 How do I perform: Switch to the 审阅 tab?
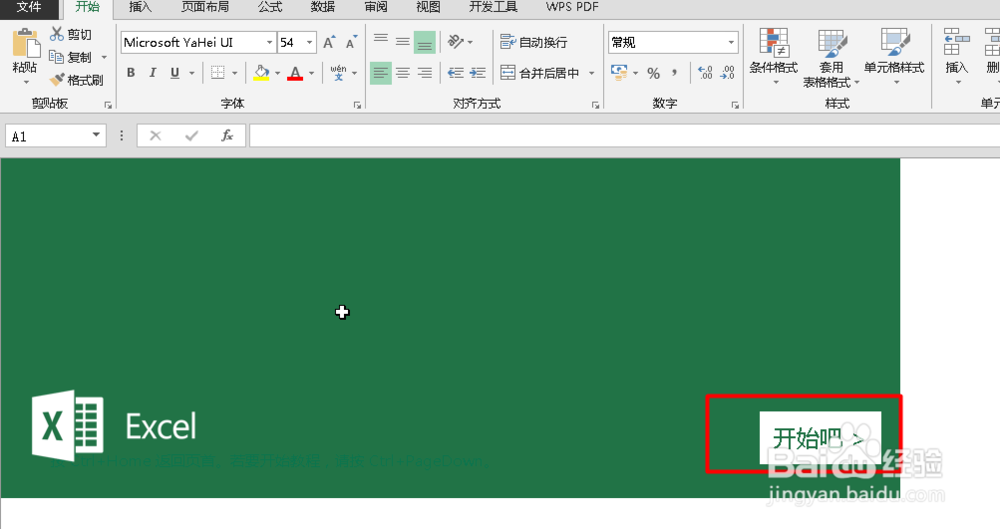(x=376, y=7)
